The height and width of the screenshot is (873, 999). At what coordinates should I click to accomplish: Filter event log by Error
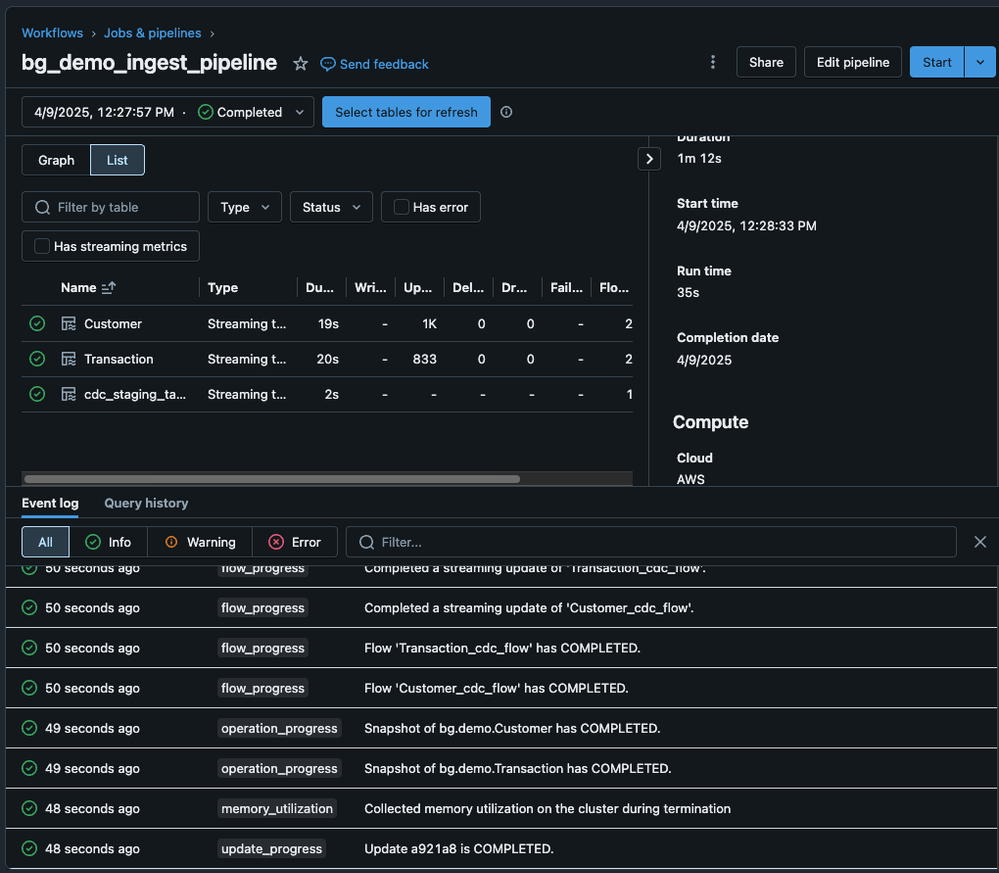tap(294, 542)
